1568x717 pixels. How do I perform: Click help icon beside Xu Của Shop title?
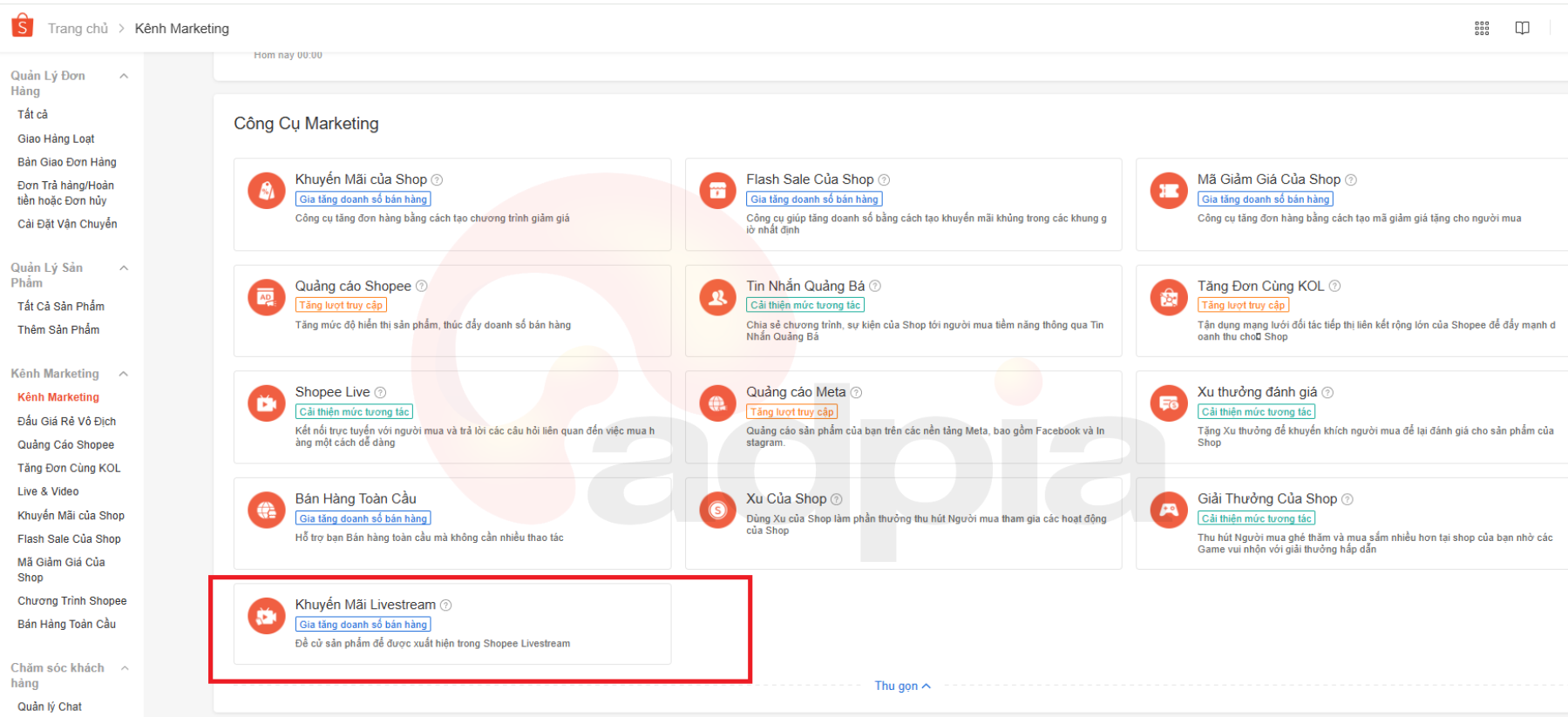click(837, 499)
